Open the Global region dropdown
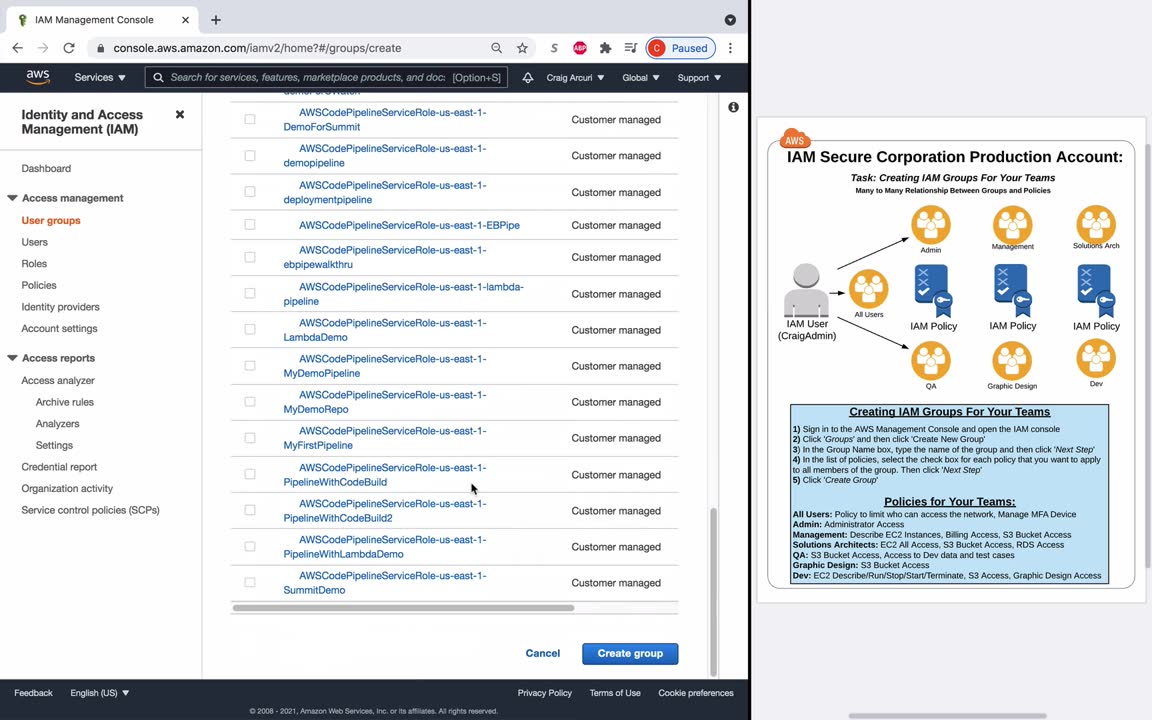 641,77
